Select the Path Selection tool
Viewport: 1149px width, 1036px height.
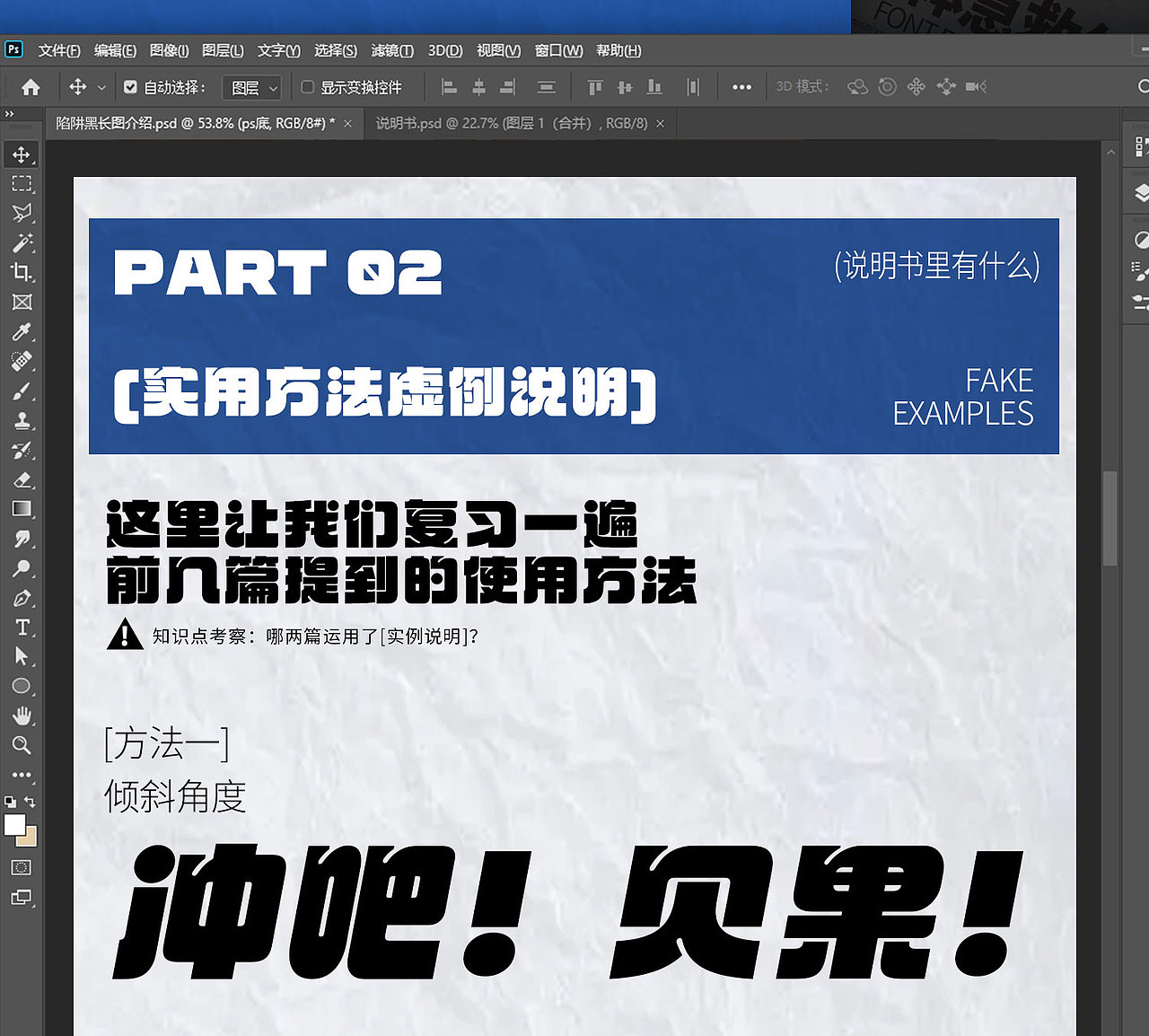click(x=22, y=656)
